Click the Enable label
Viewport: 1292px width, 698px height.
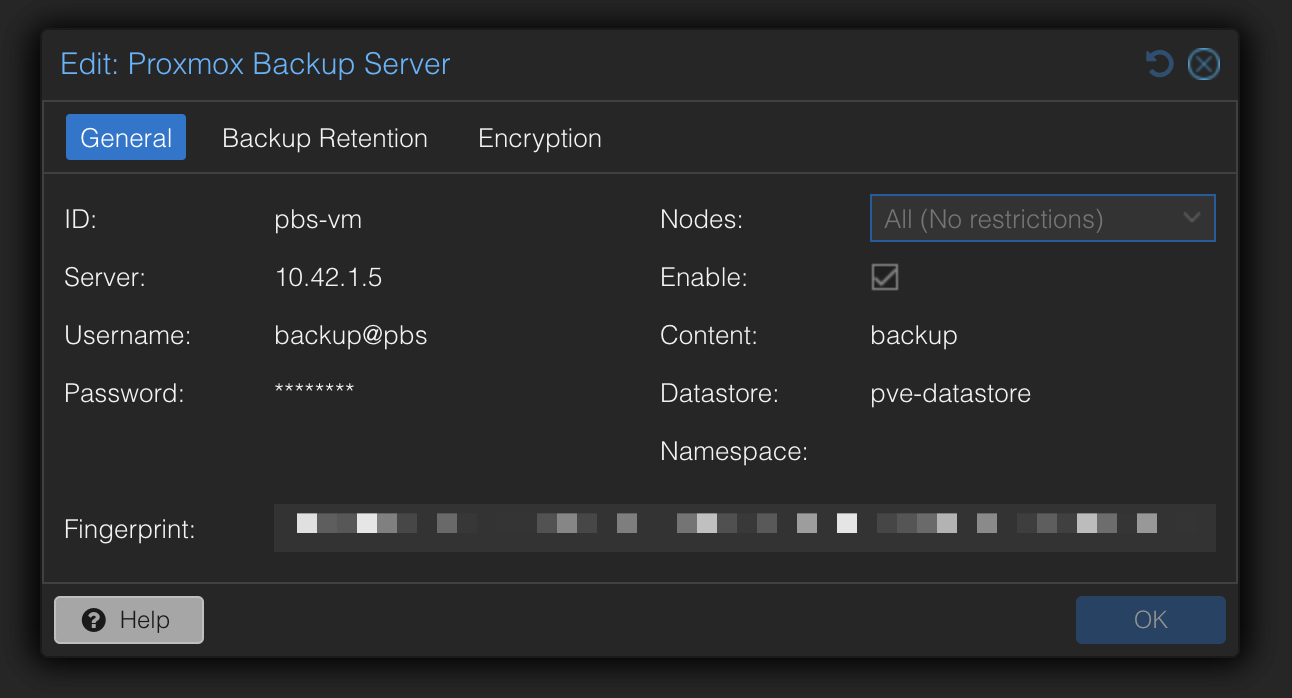point(704,277)
